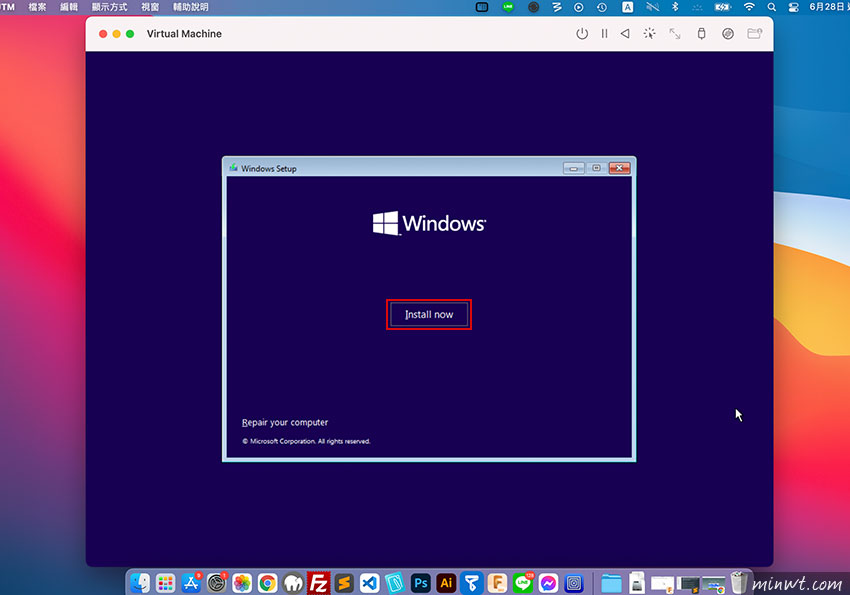Open Trash from the Dock
Viewport: 850px width, 595px height.
point(738,583)
